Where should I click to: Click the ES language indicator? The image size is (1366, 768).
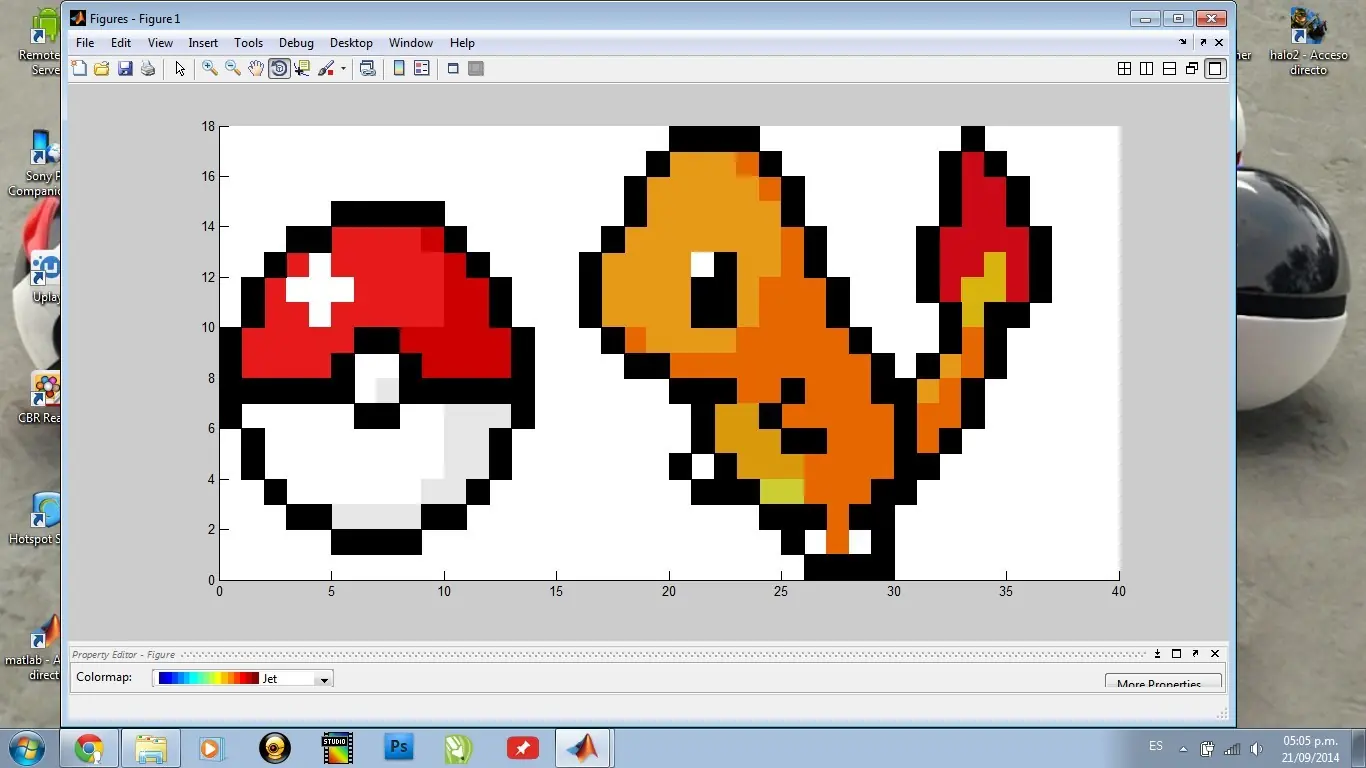[x=1156, y=746]
